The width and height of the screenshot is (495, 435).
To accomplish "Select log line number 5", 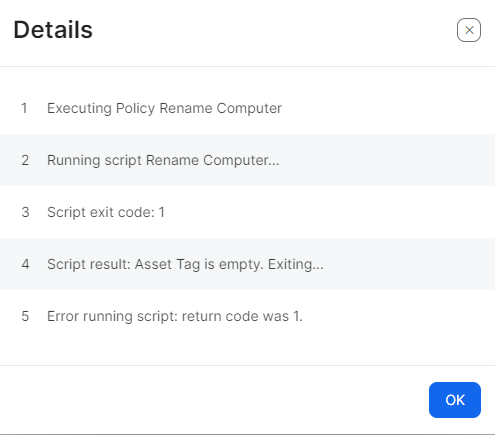I will tap(25, 316).
